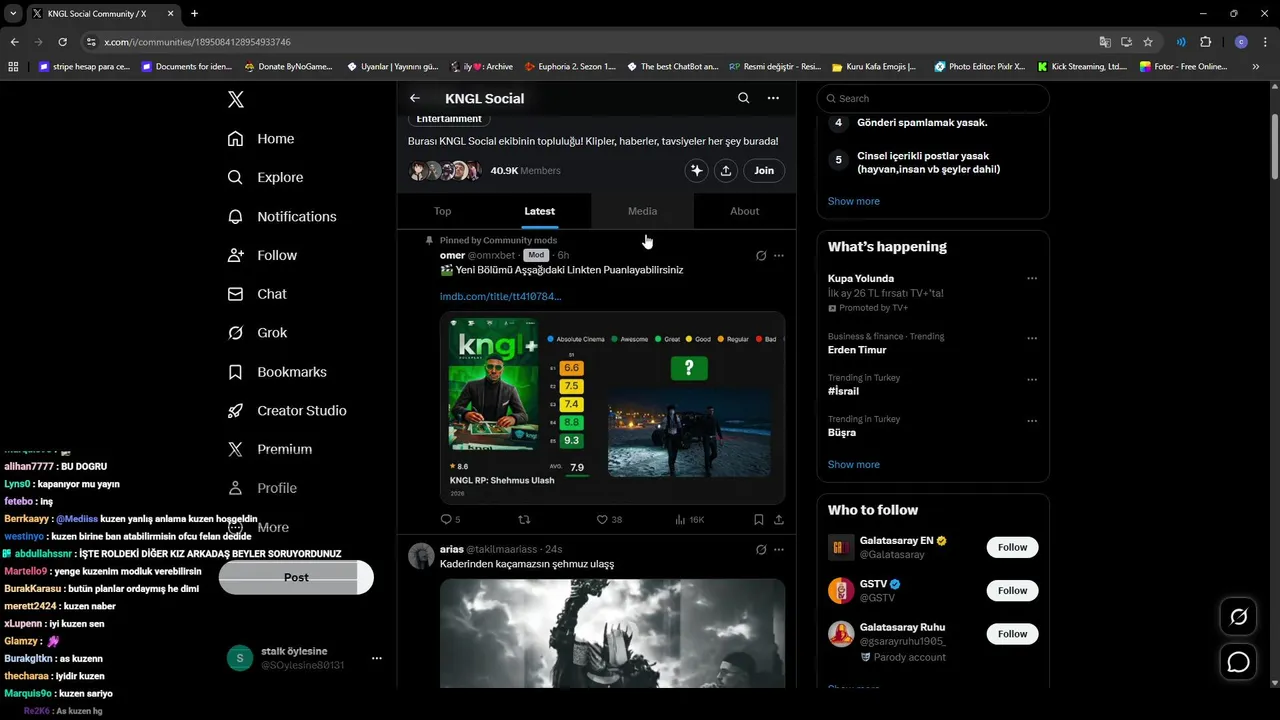Open the community more options menu
Image resolution: width=1280 pixels, height=720 pixels.
click(x=773, y=98)
